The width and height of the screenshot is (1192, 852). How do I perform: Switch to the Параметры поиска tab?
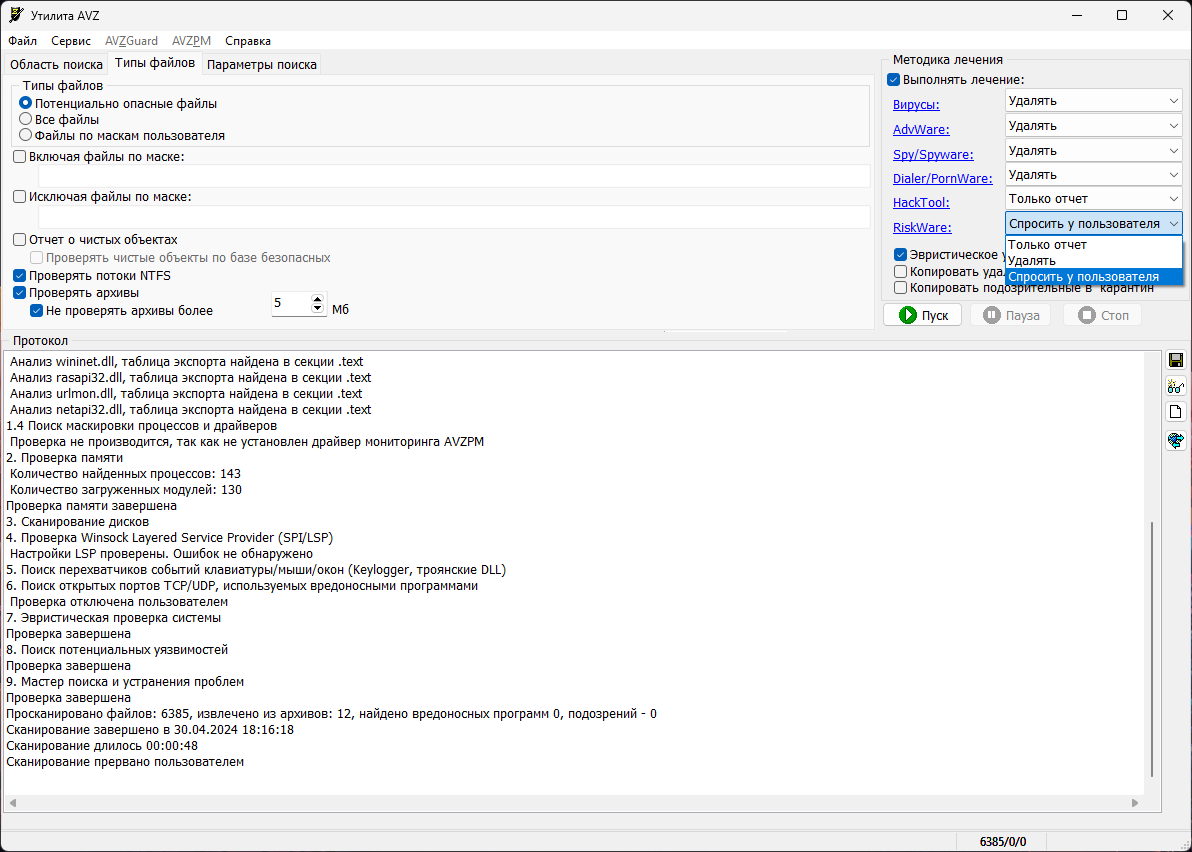click(x=262, y=65)
